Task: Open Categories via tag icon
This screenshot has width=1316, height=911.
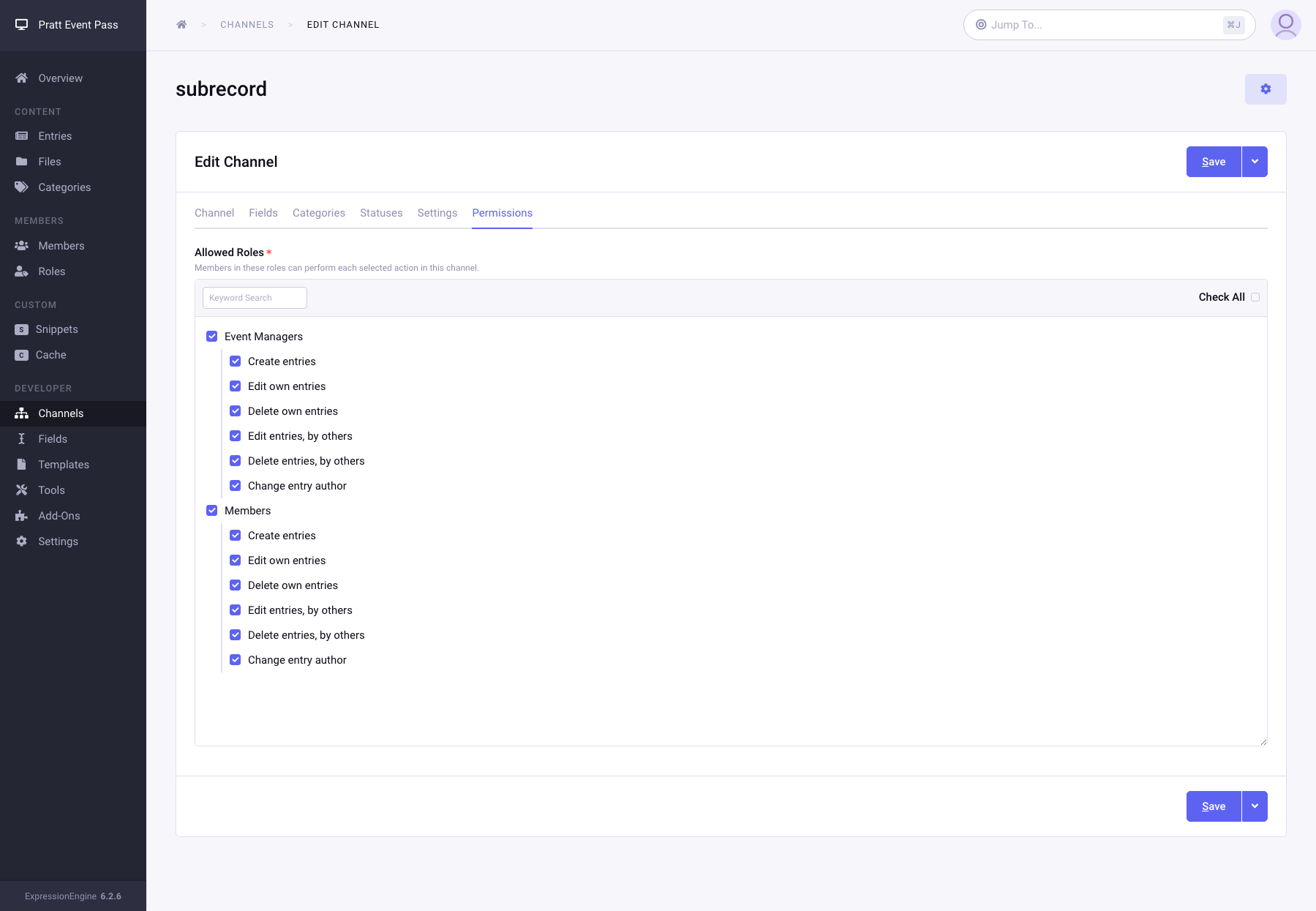Action: (22, 187)
